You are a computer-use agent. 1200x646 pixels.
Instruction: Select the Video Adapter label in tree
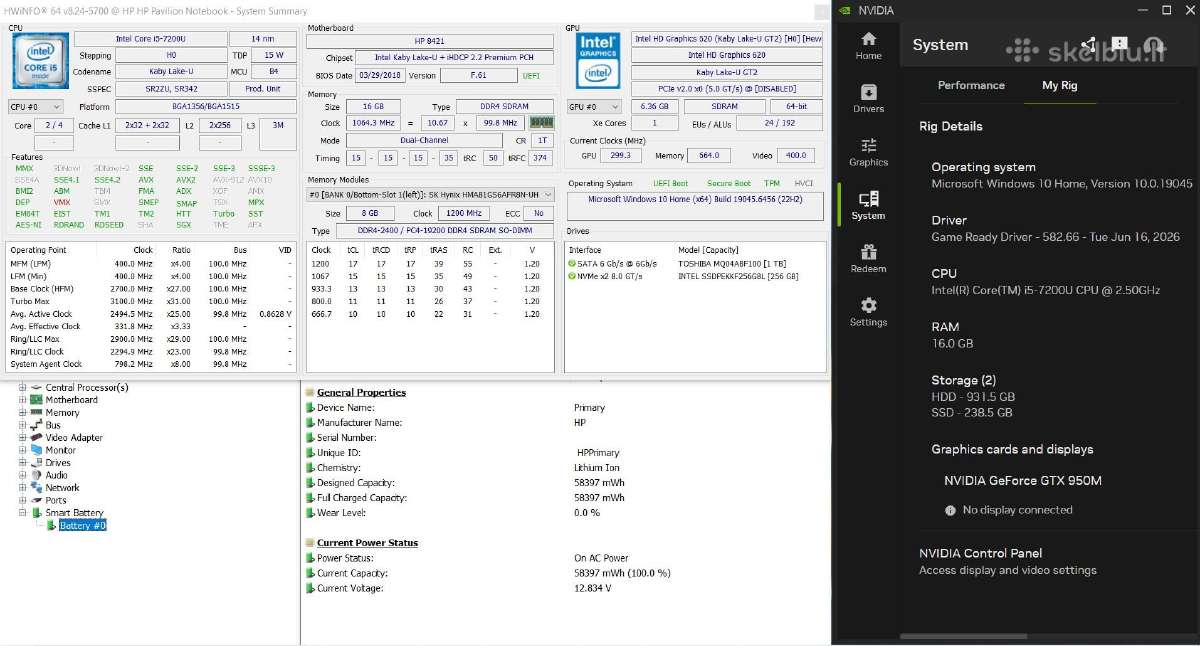point(74,437)
